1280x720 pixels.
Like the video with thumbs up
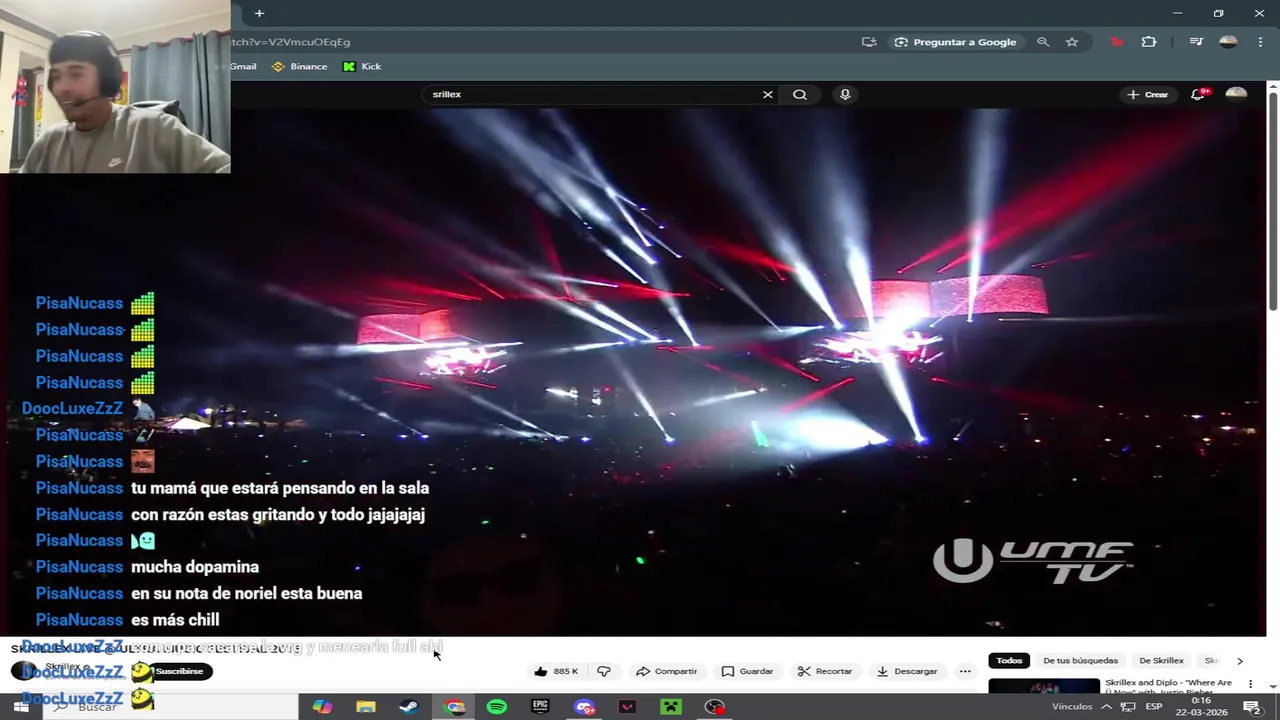tap(556, 671)
